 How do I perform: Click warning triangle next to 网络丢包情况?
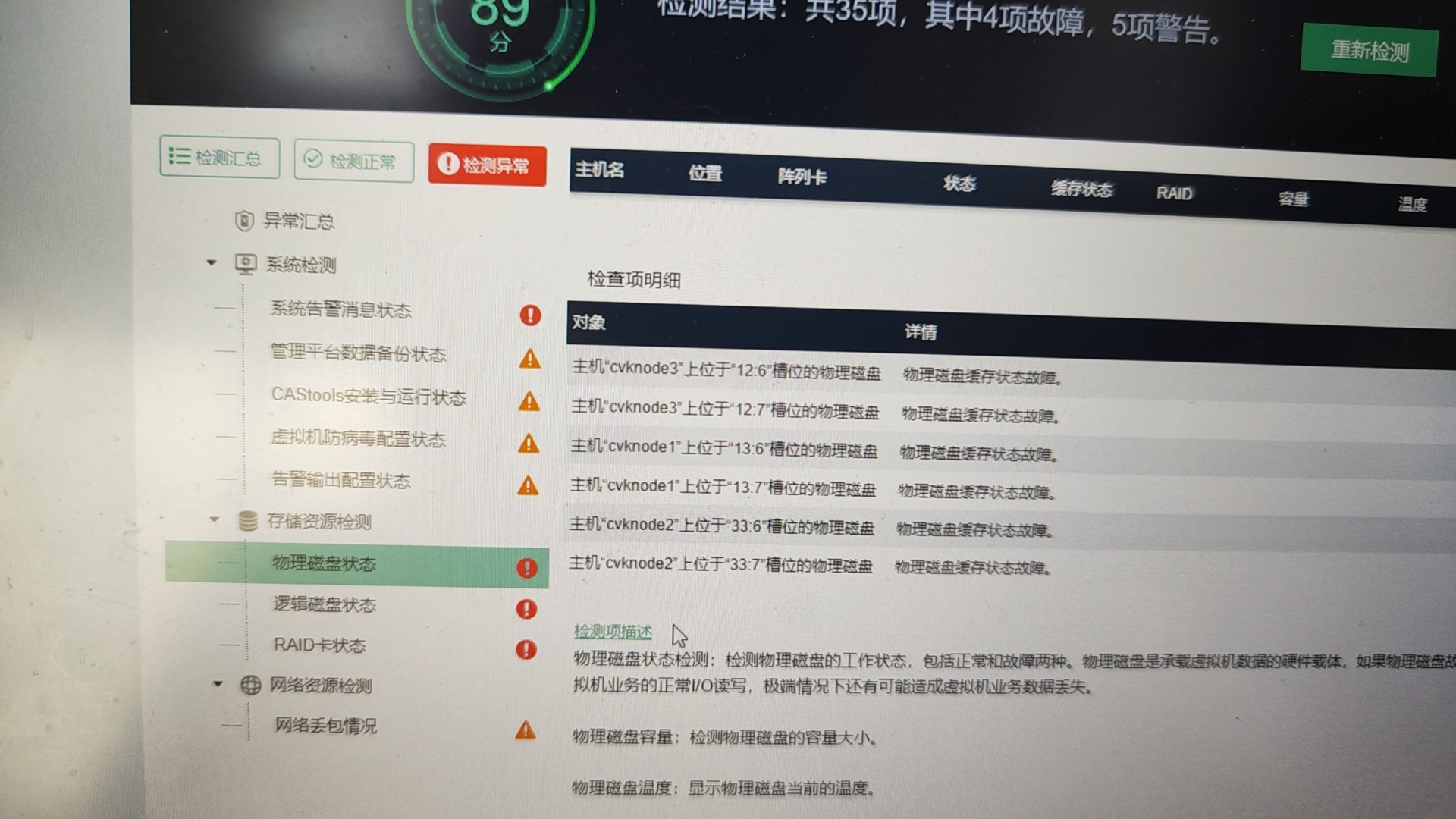click(x=525, y=731)
